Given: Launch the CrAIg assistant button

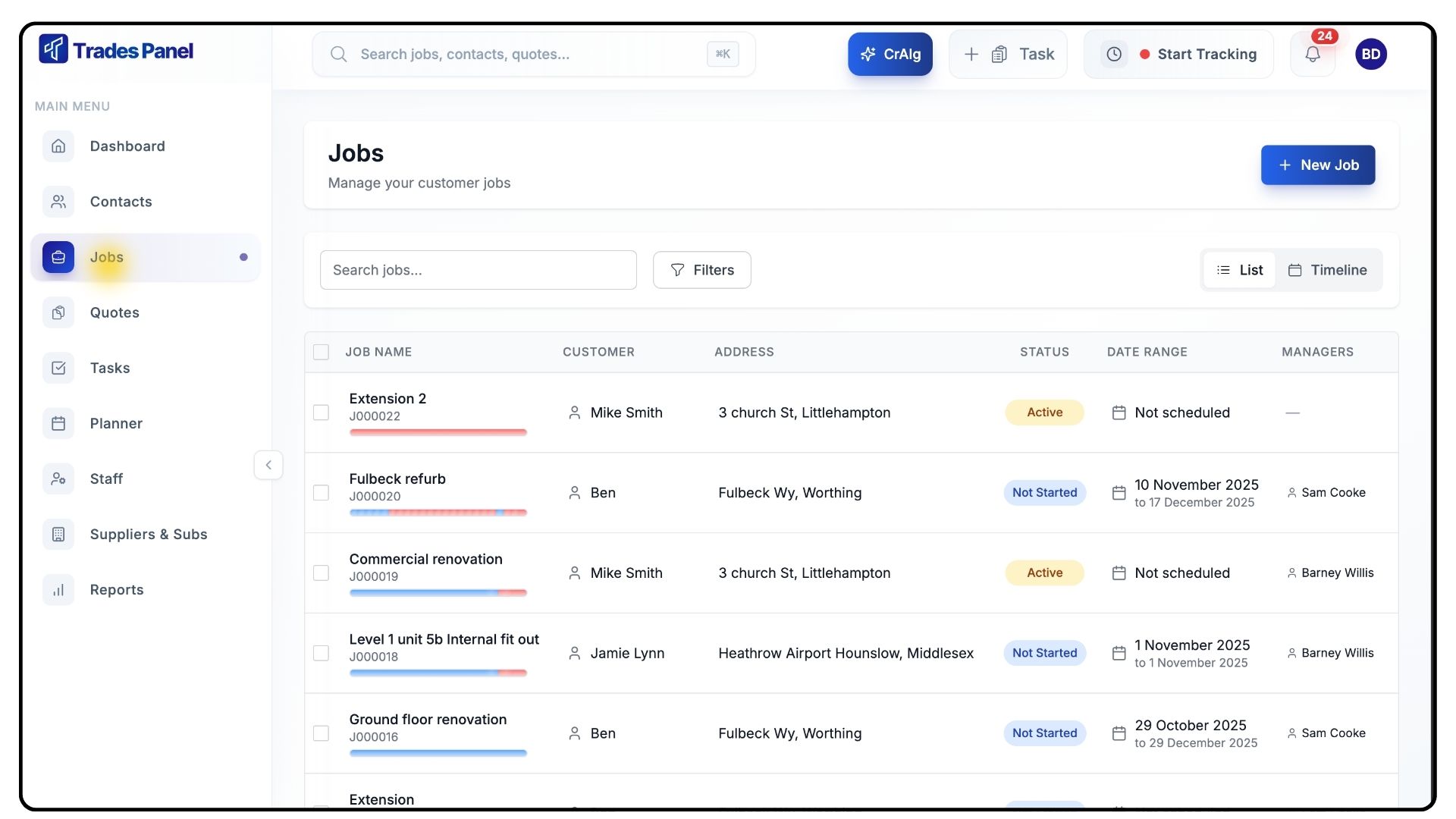Looking at the screenshot, I should coord(890,55).
